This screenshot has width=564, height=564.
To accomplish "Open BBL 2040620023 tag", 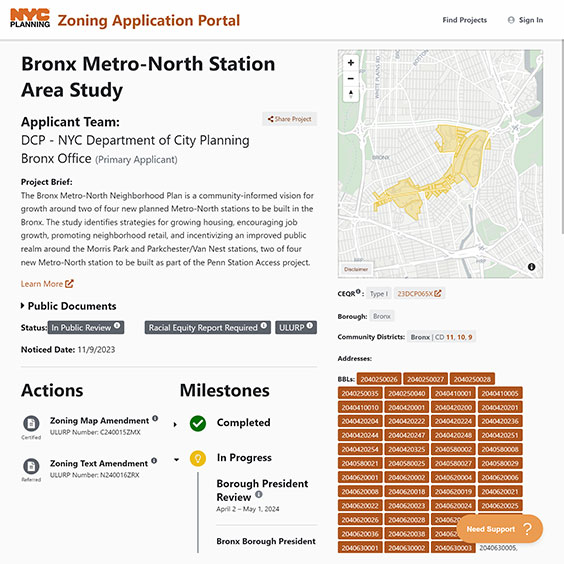I will coord(406,505).
